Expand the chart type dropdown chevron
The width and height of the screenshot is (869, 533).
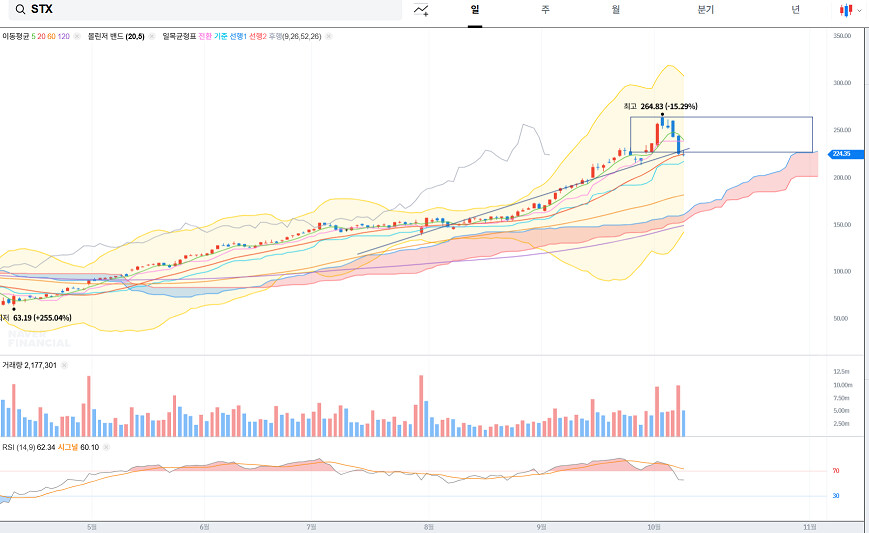click(x=860, y=11)
